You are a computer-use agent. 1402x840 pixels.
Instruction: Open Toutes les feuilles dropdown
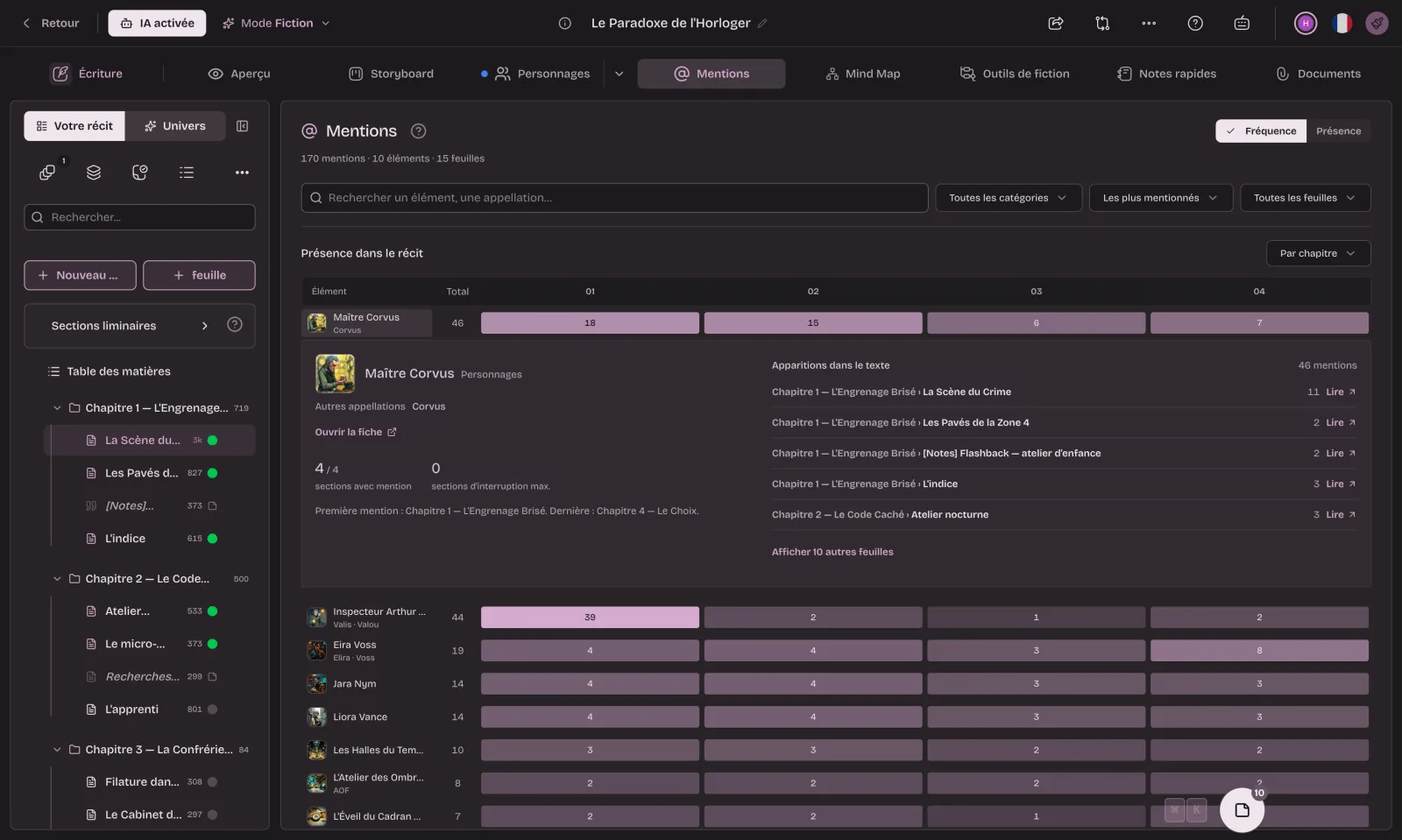(x=1305, y=198)
